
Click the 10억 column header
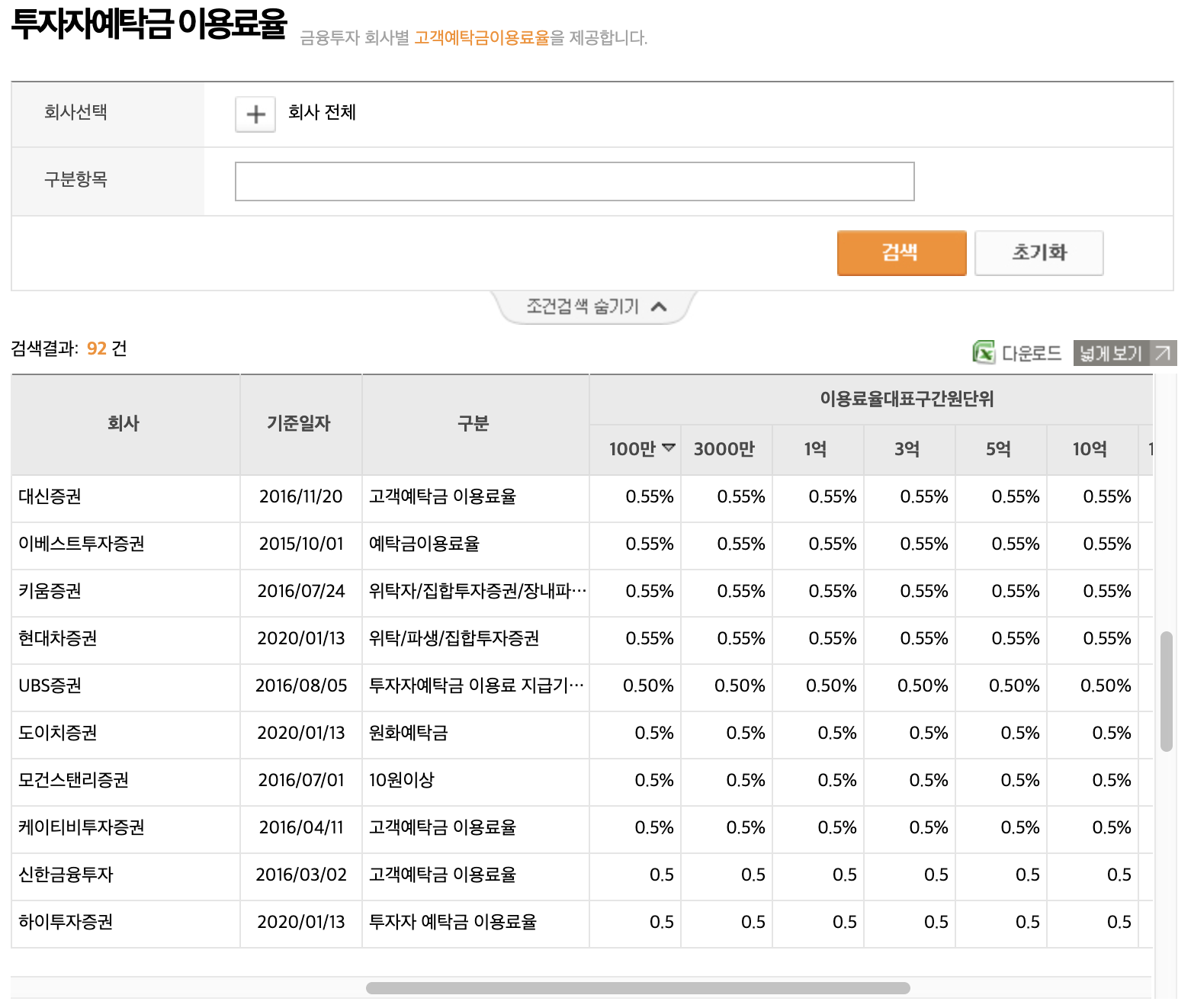point(1092,449)
